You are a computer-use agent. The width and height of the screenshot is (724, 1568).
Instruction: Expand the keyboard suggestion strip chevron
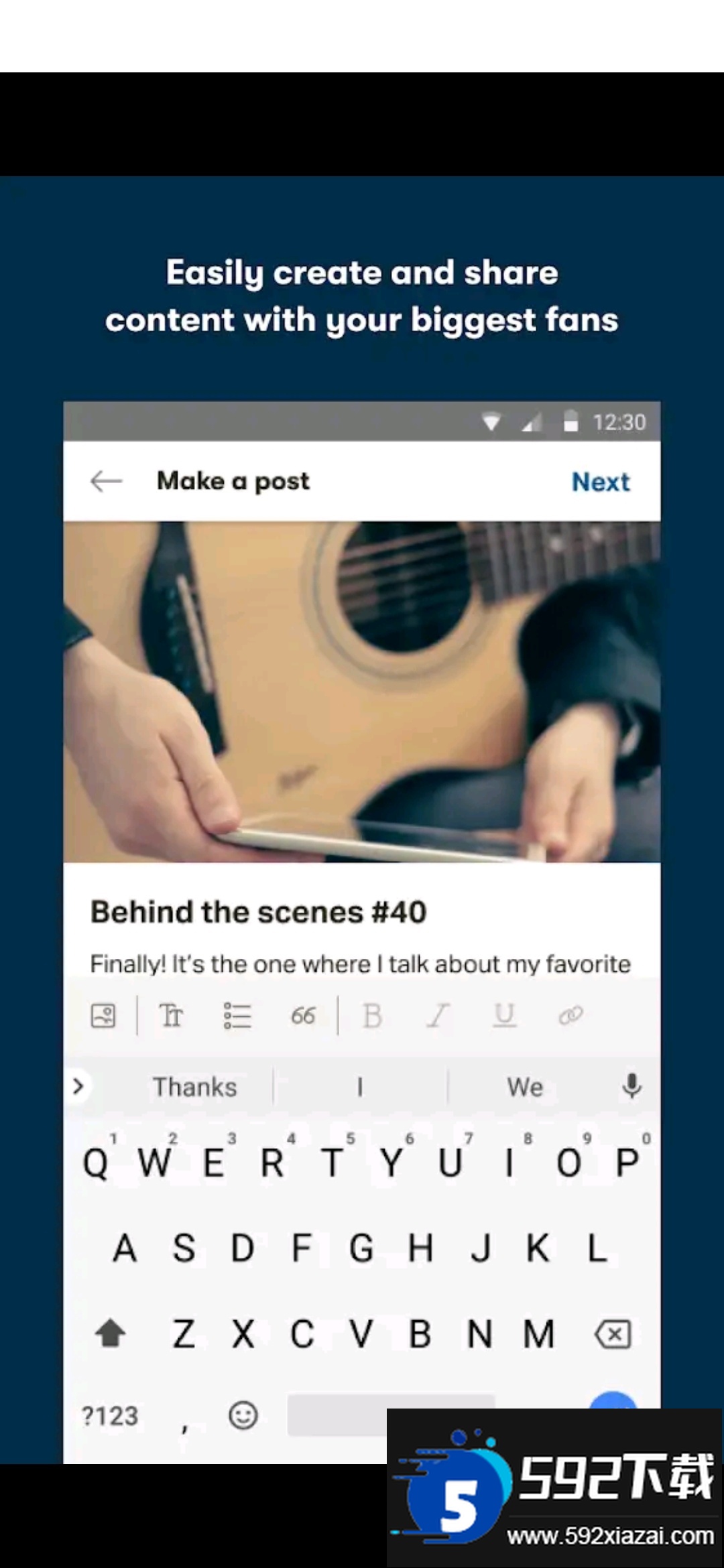pos(78,1086)
